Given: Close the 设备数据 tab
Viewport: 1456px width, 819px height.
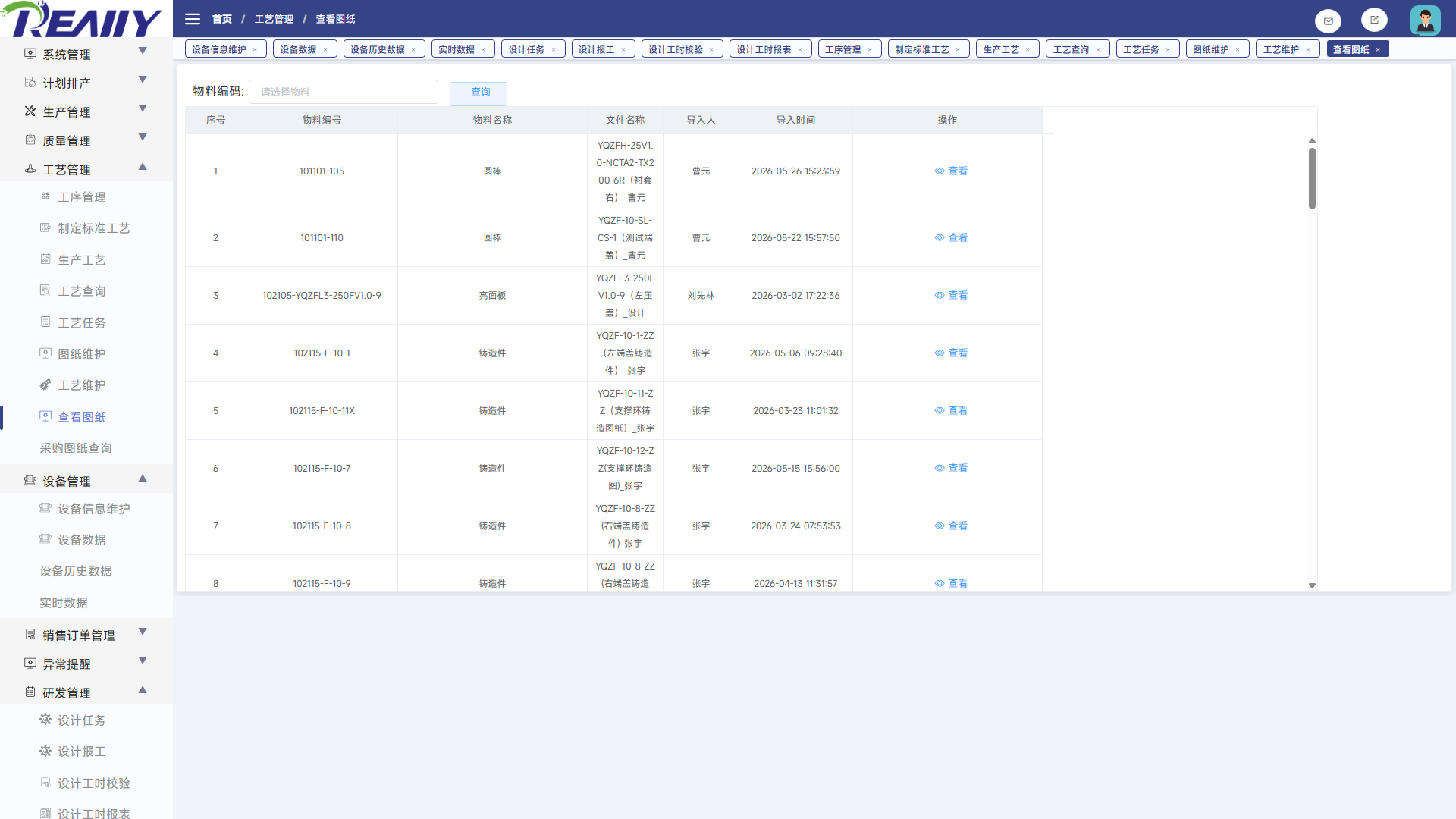Looking at the screenshot, I should (x=325, y=50).
